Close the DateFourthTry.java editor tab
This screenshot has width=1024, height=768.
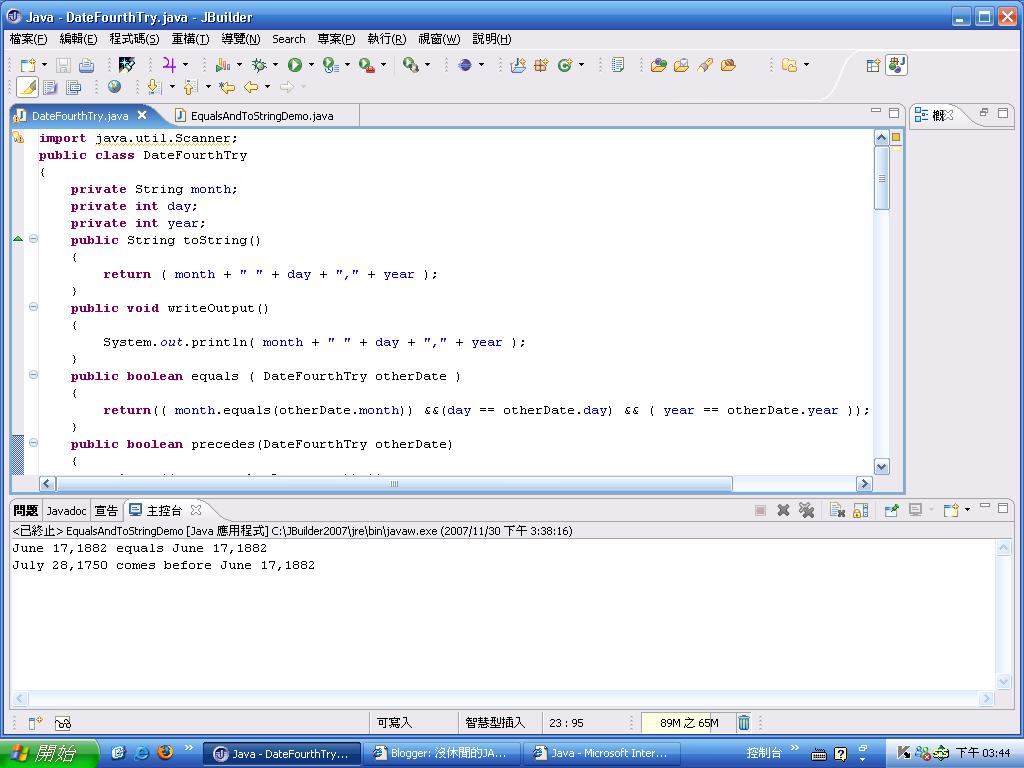(x=142, y=115)
